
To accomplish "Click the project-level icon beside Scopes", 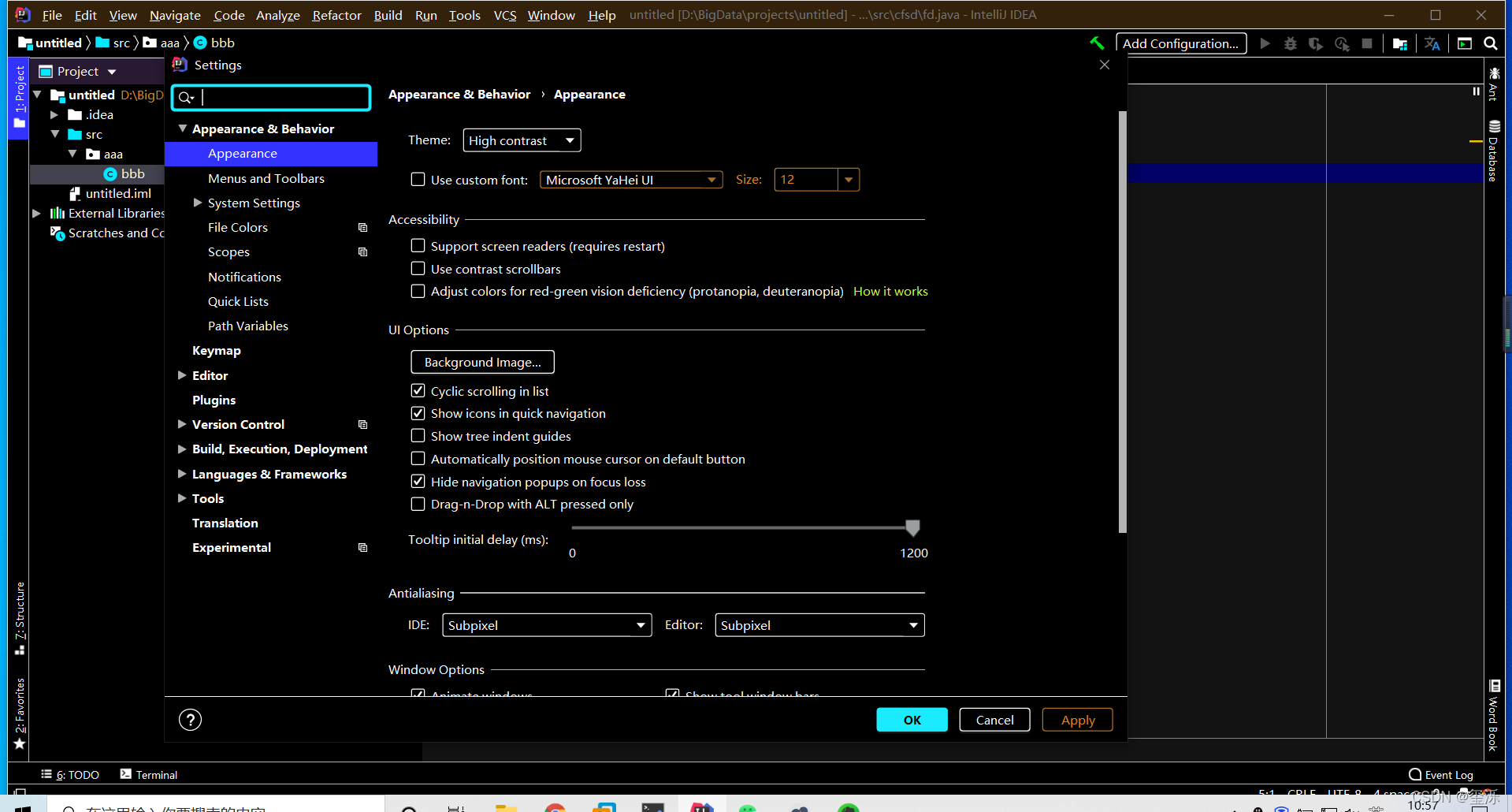I will click(x=362, y=252).
